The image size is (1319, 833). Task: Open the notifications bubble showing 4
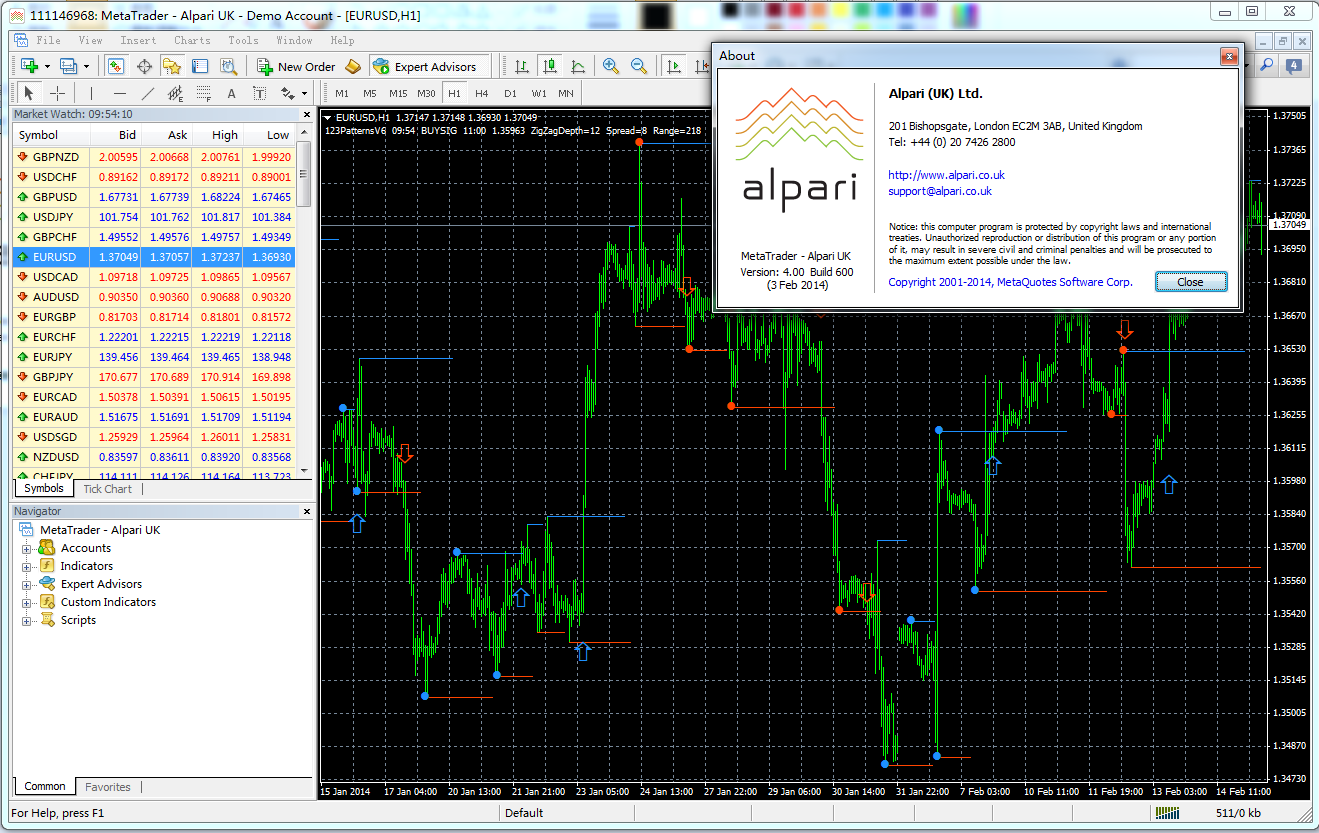pyautogui.click(x=1294, y=66)
